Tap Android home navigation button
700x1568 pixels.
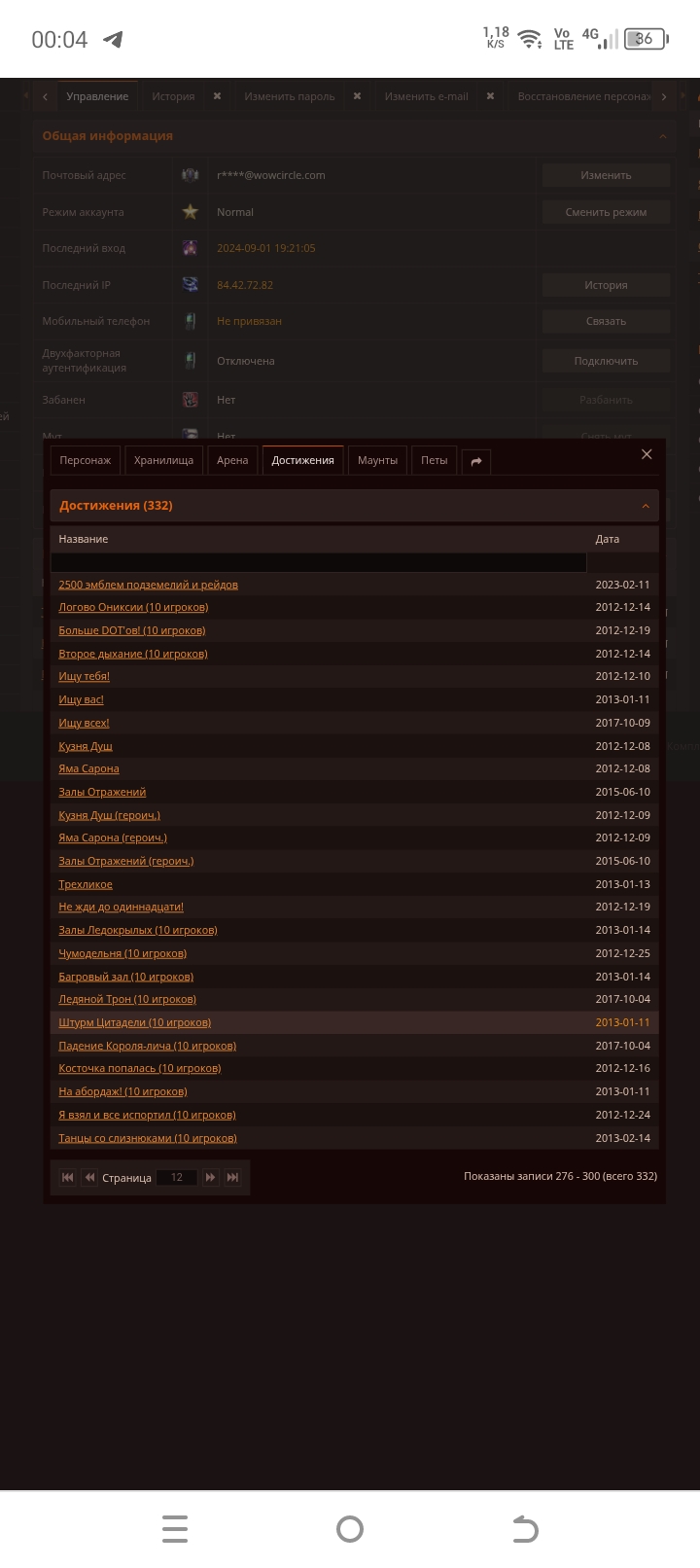click(x=350, y=1529)
